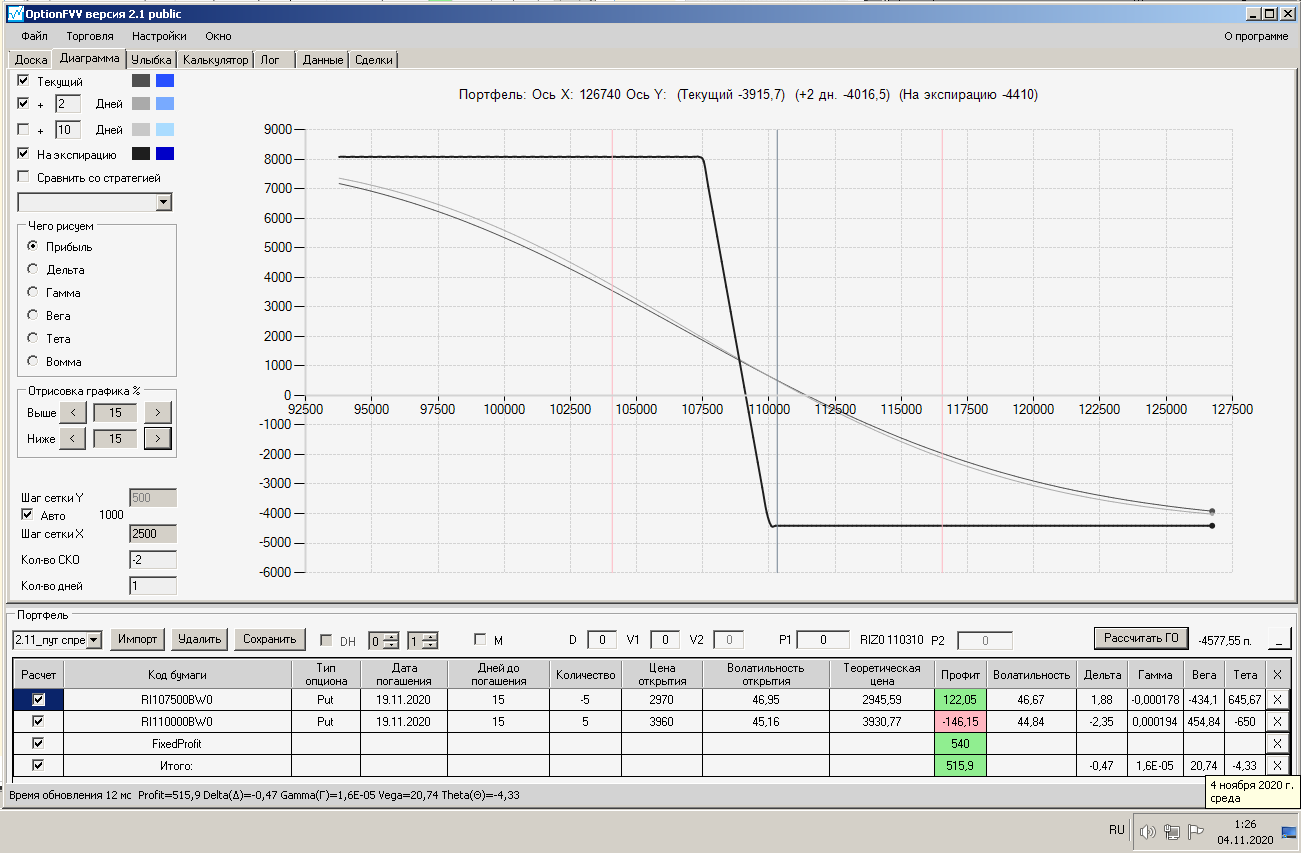The image size is (1301, 853).
Task: Select the Вомма radio button
Action: click(33, 361)
